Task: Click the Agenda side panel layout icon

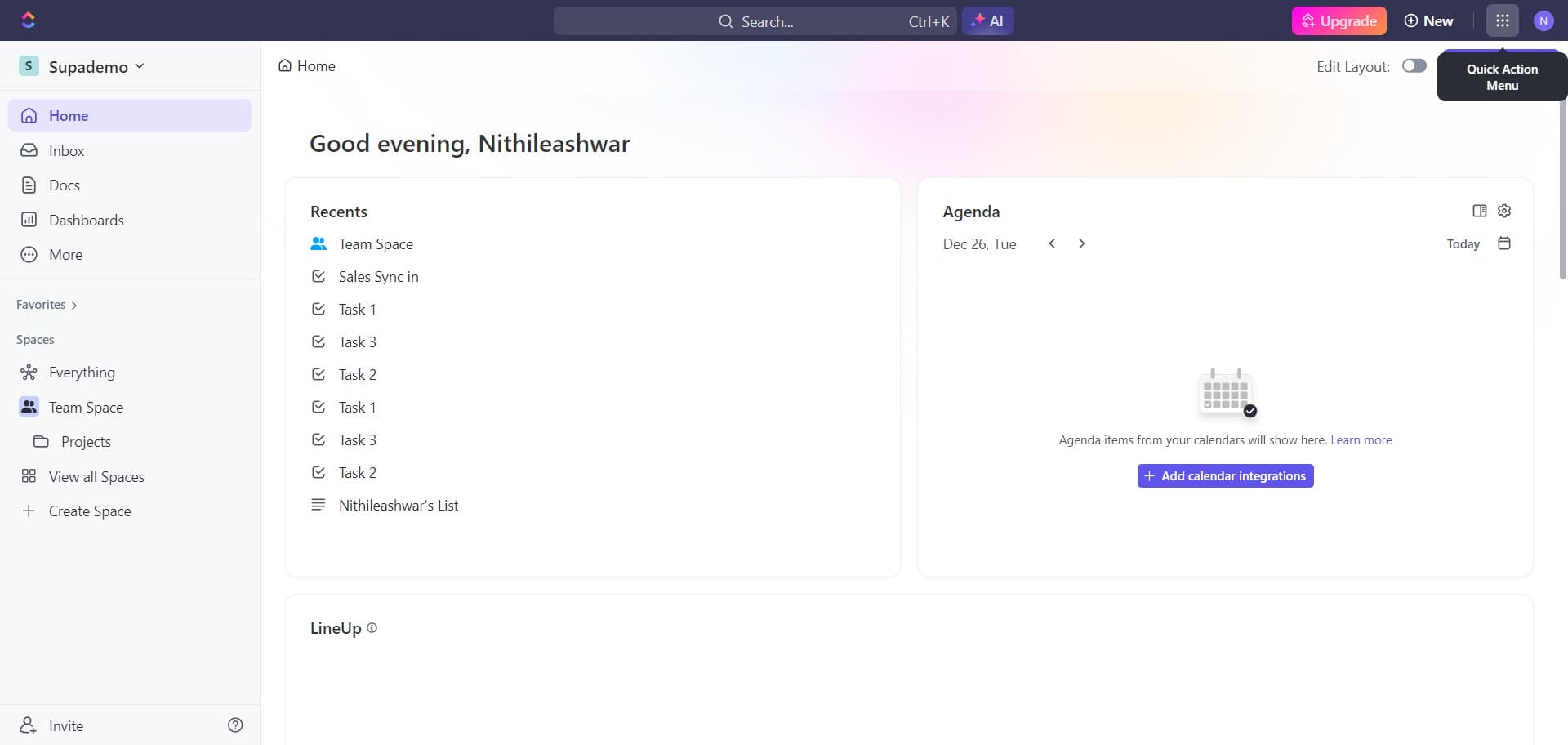Action: point(1479,211)
